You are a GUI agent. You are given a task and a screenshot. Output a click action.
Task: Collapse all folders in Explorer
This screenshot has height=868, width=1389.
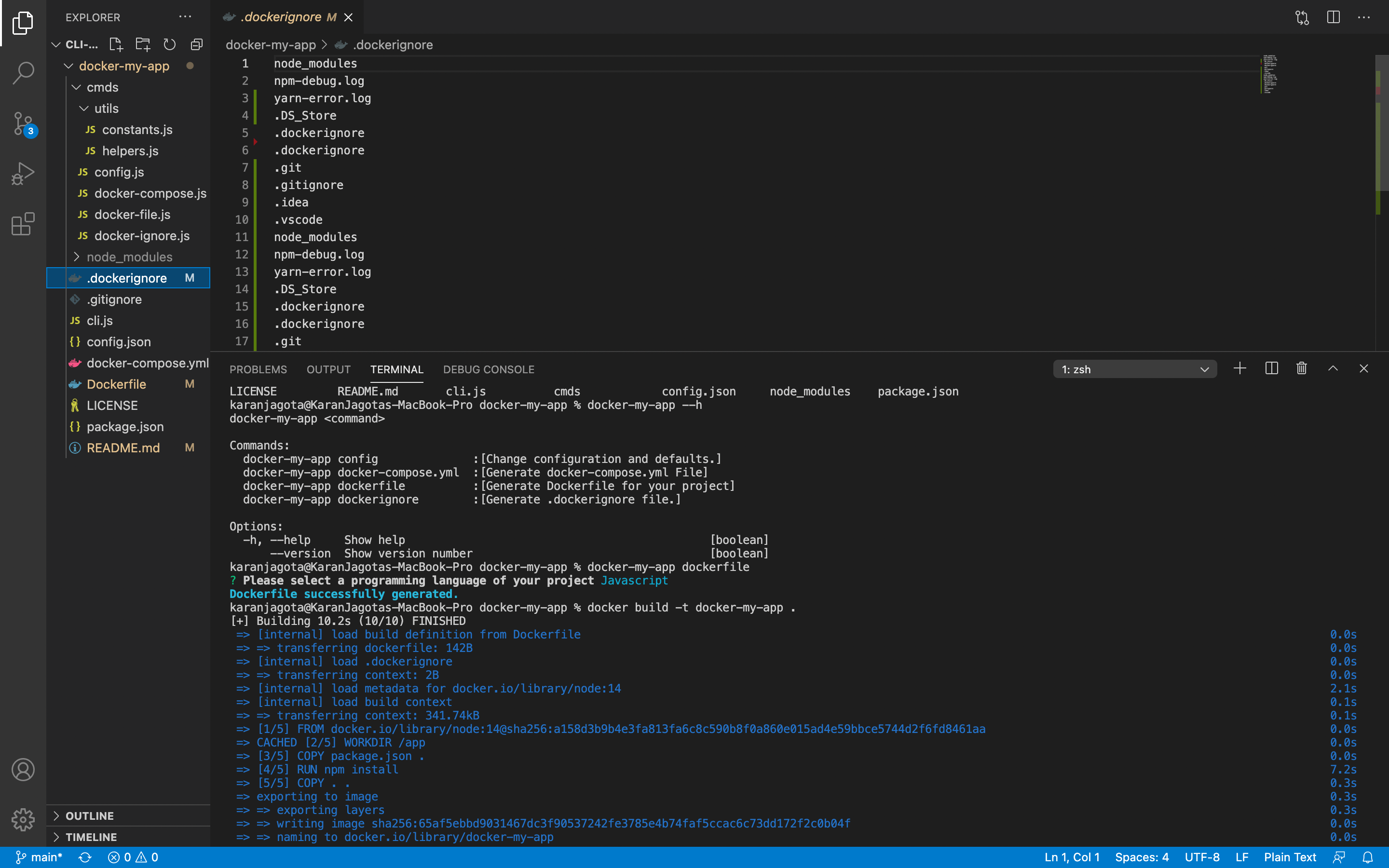[197, 44]
